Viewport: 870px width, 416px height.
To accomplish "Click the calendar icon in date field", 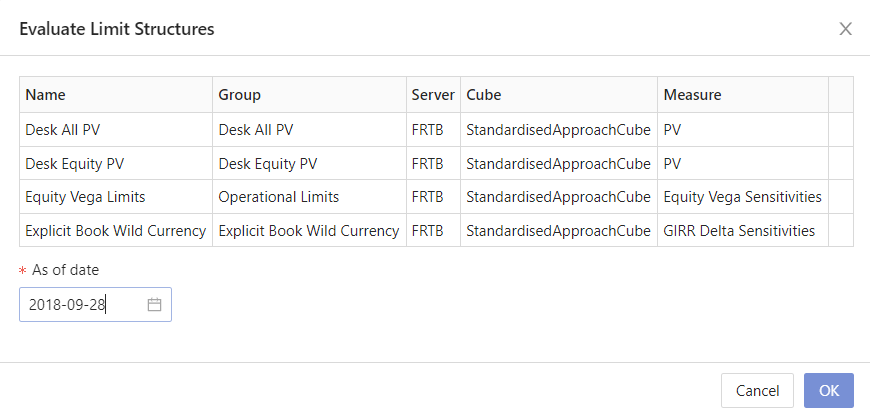I will point(154,305).
